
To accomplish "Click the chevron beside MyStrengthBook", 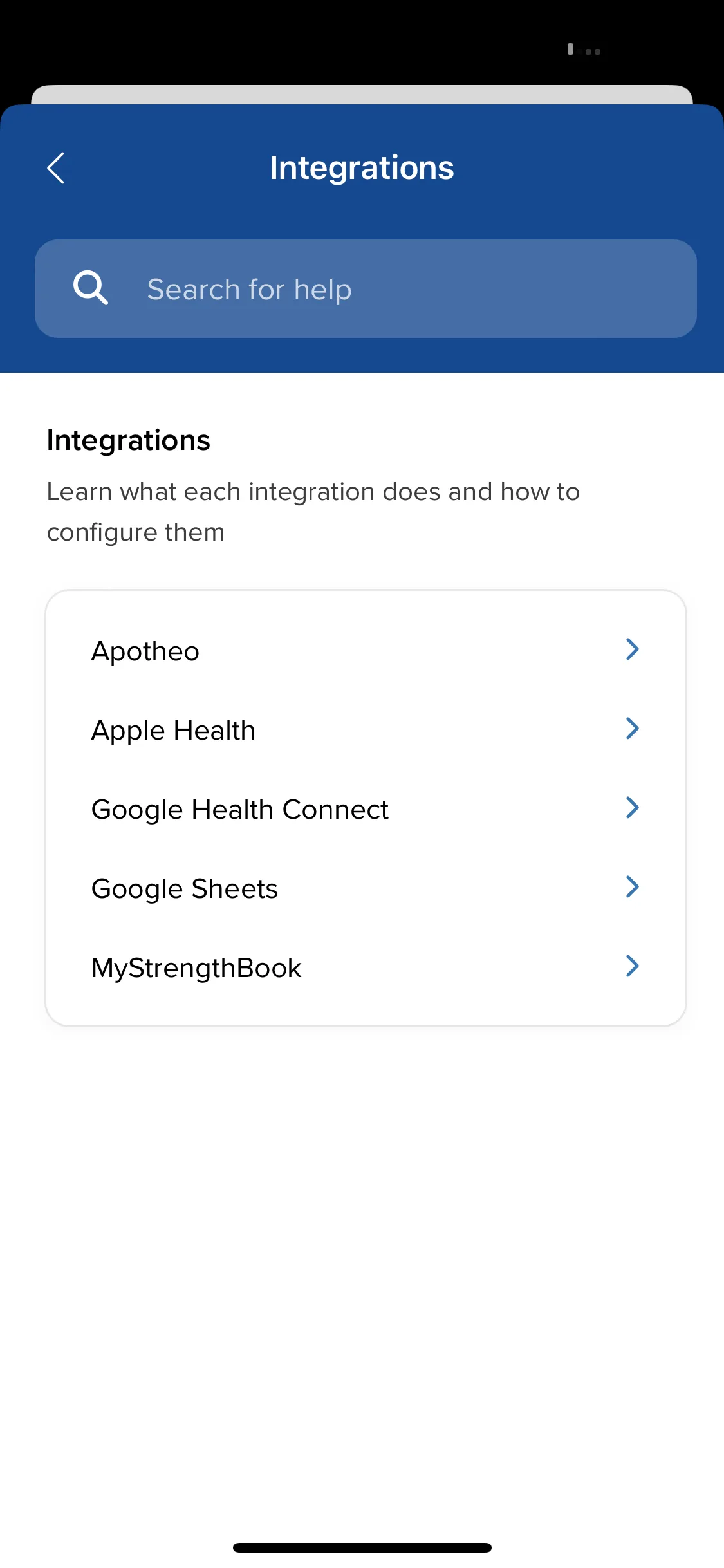I will coord(633,966).
